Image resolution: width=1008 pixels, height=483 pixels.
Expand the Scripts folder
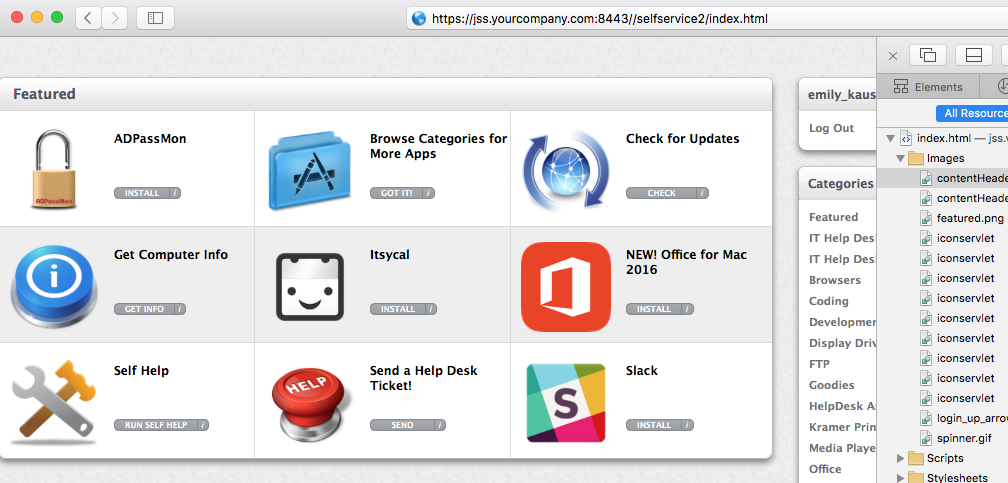pyautogui.click(x=901, y=459)
